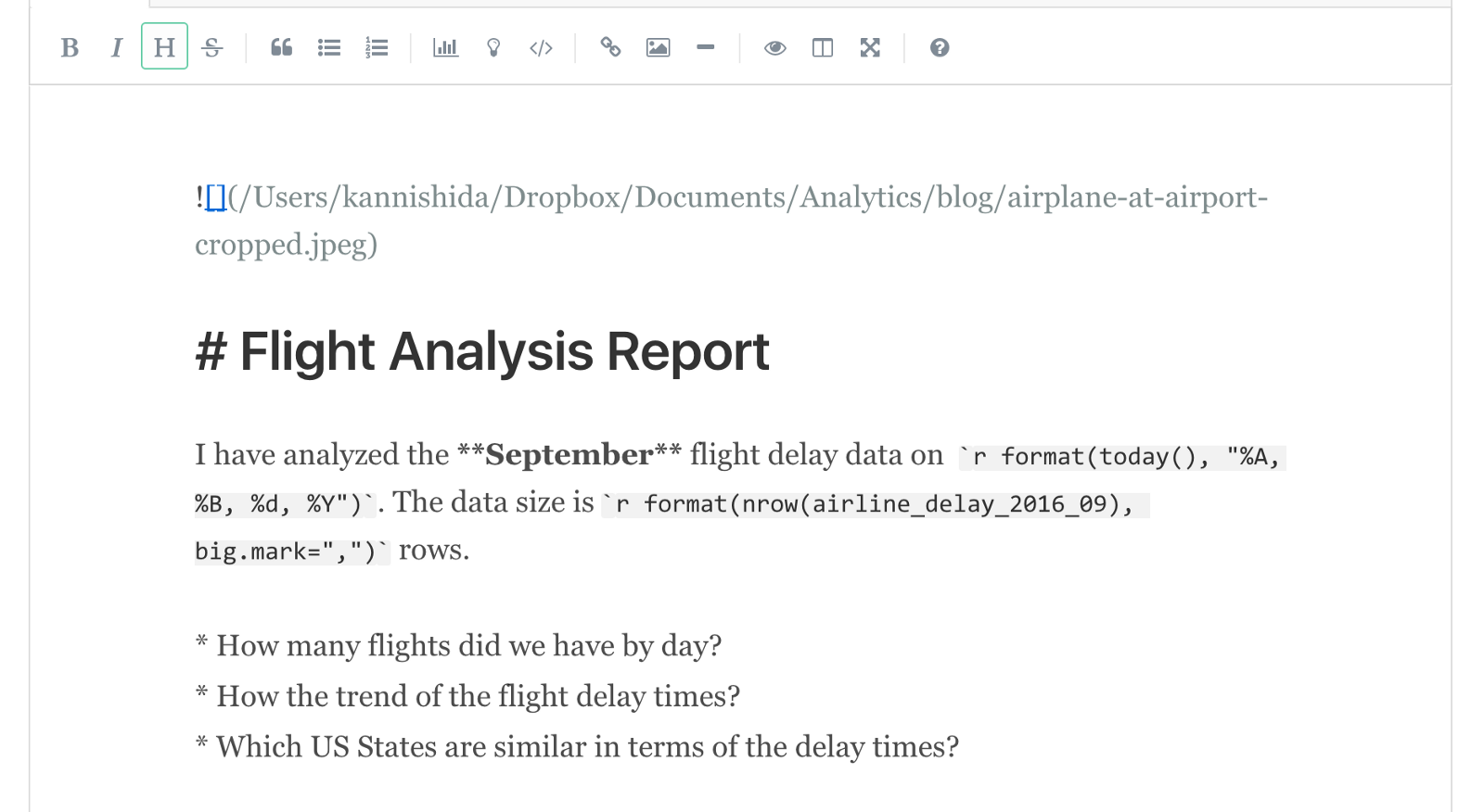1484x812 pixels.
Task: Insert a code block
Action: pyautogui.click(x=541, y=47)
